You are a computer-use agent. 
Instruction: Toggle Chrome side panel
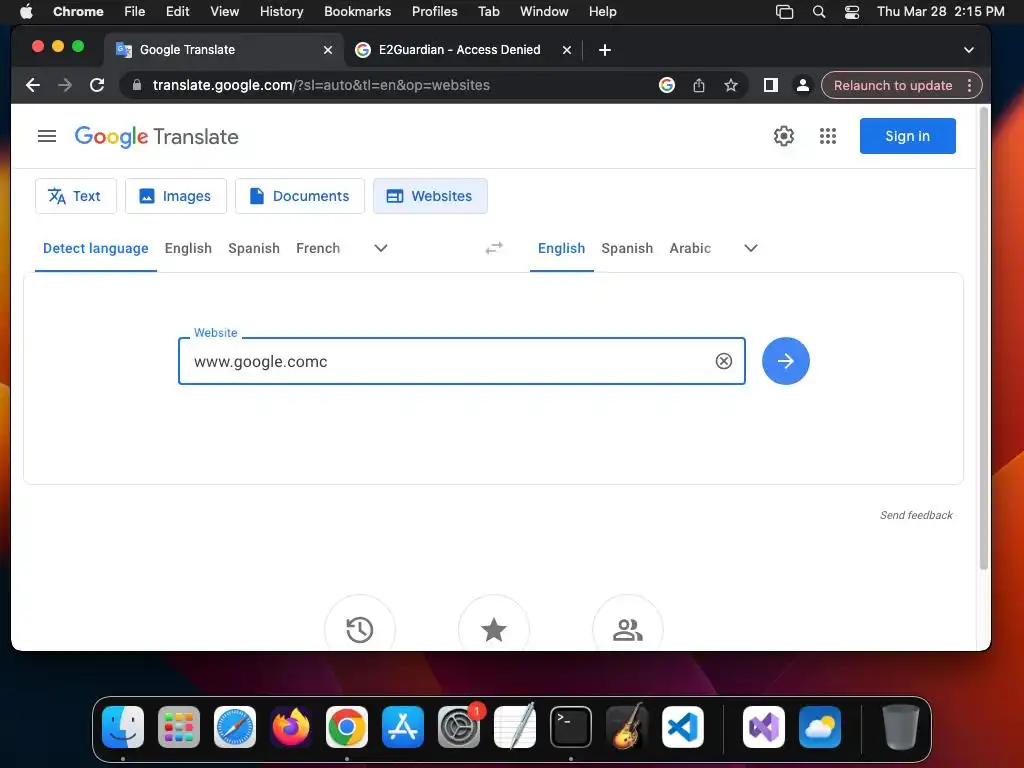pos(771,85)
